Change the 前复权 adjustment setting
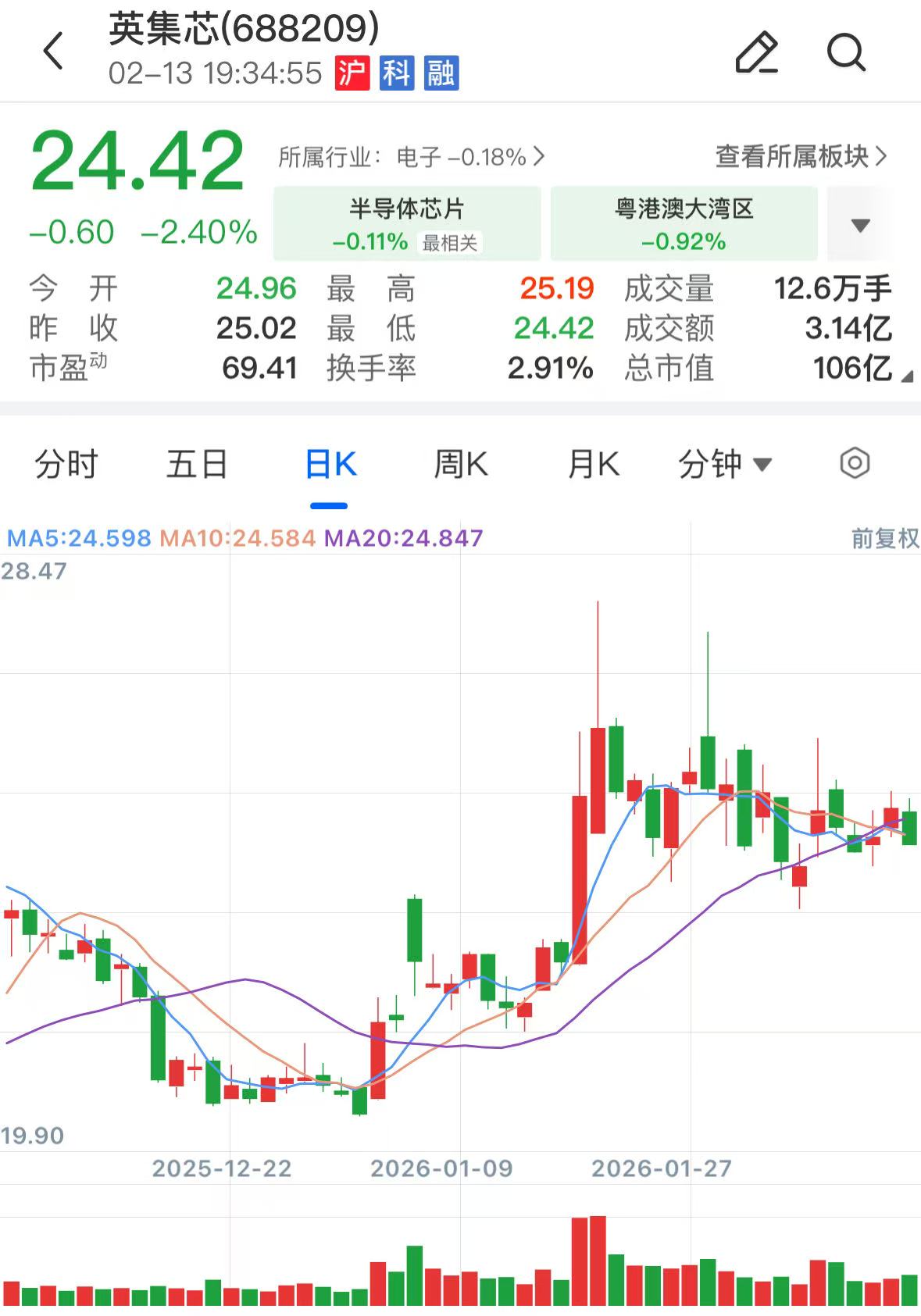This screenshot has height=1316, width=921. (884, 538)
